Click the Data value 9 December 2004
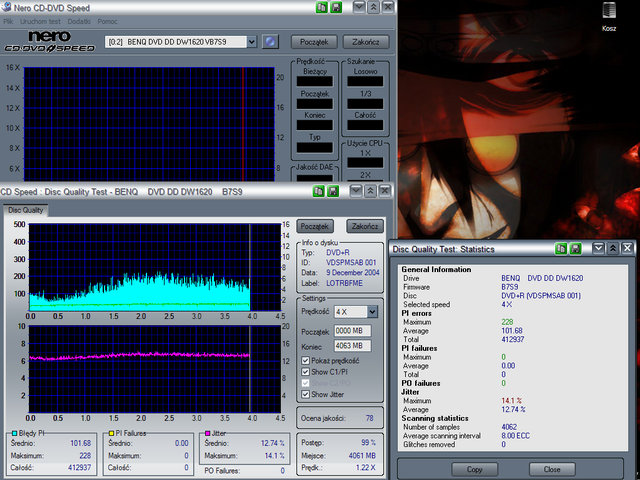640x480 pixels. (x=353, y=272)
